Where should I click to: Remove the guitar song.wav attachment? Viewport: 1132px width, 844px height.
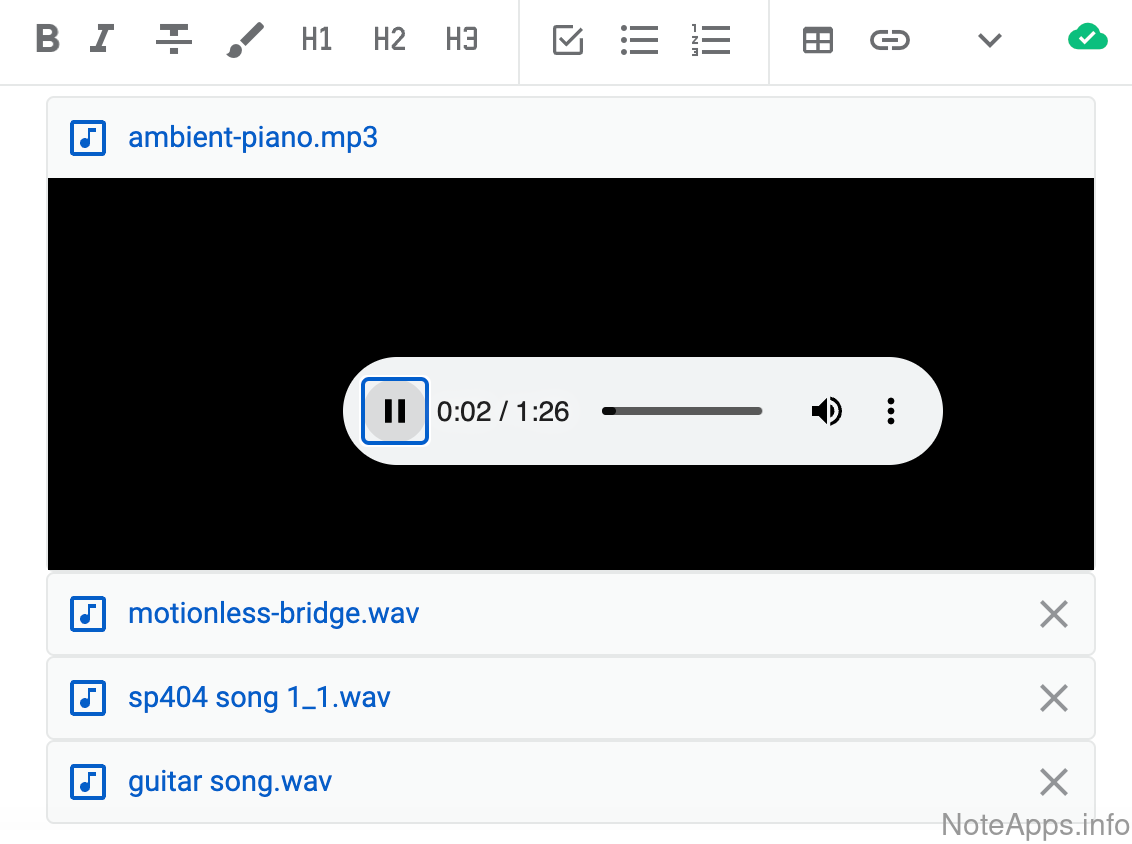(x=1054, y=782)
